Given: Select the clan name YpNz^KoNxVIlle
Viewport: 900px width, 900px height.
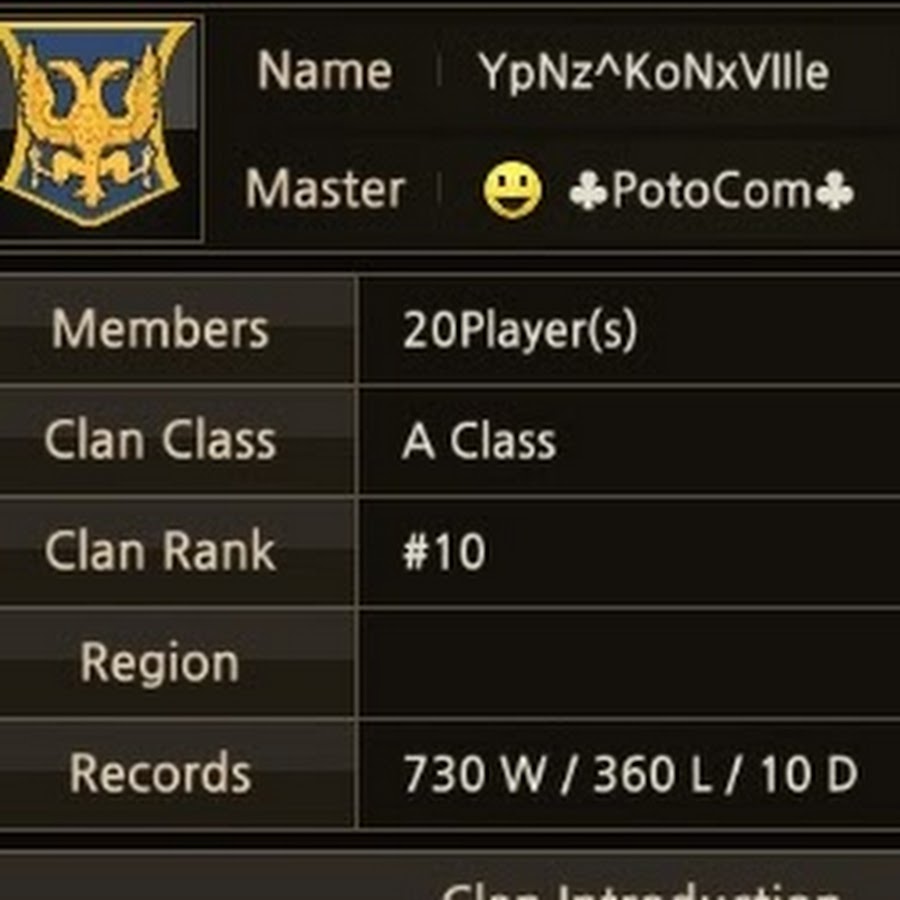Looking at the screenshot, I should pos(654,72).
